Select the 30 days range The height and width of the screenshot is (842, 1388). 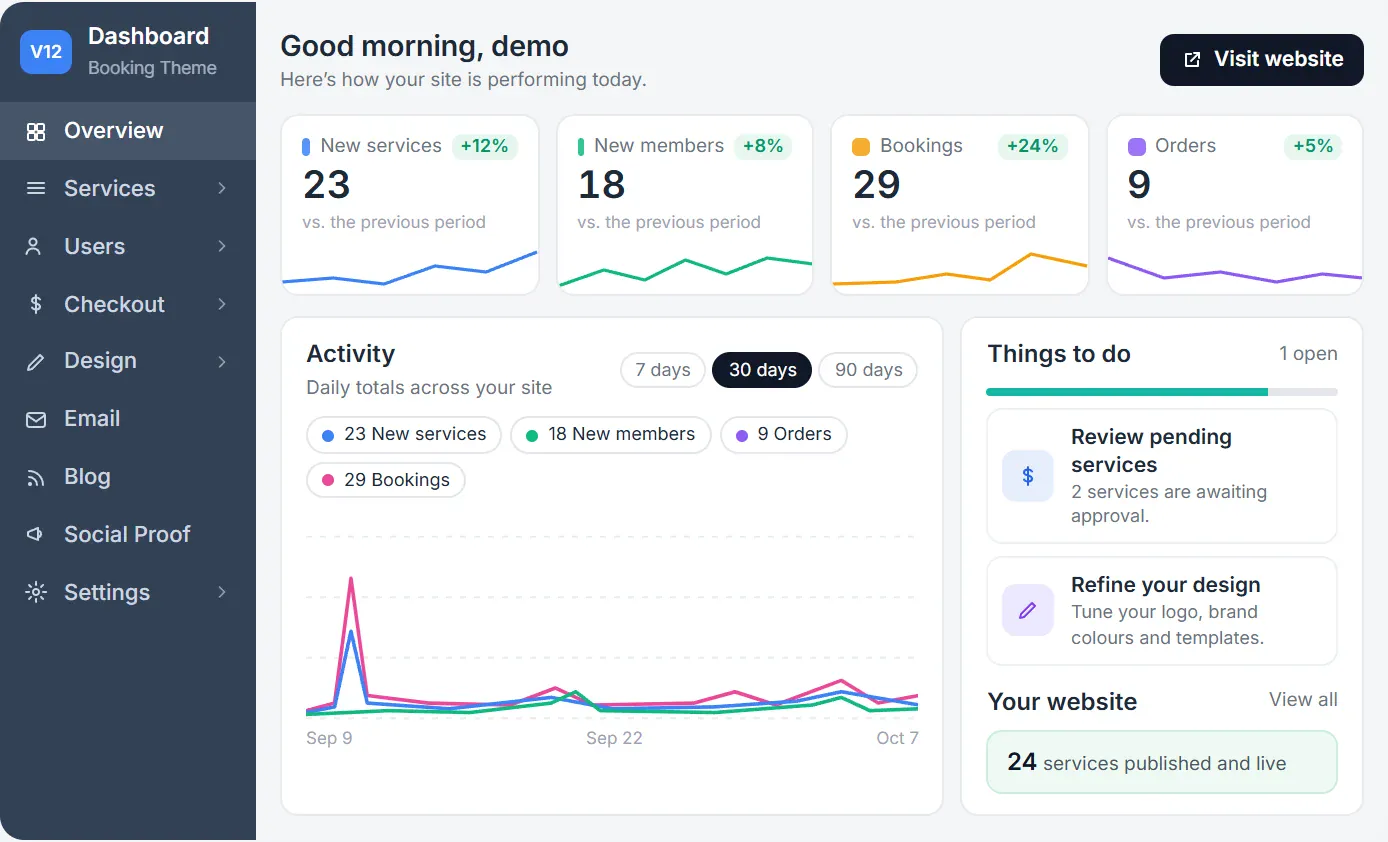click(x=763, y=370)
